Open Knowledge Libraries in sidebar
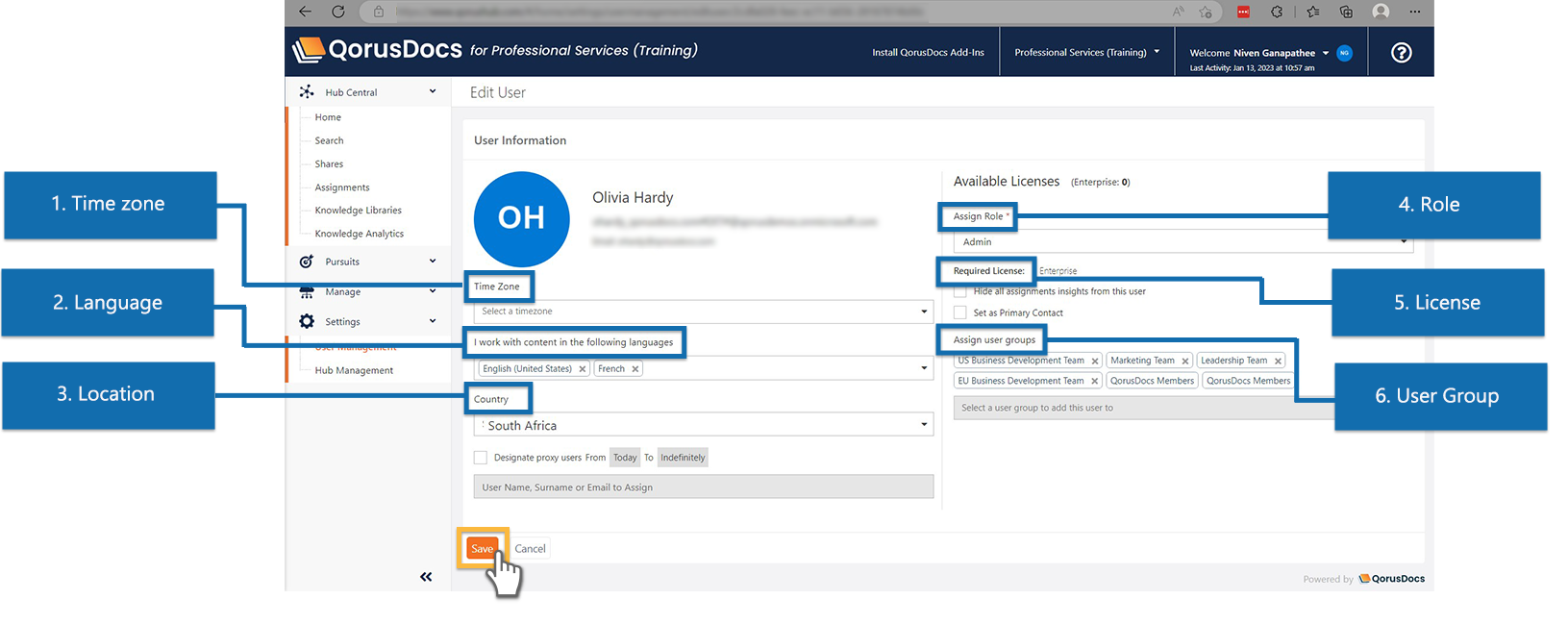This screenshot has height=624, width=1568. tap(359, 211)
